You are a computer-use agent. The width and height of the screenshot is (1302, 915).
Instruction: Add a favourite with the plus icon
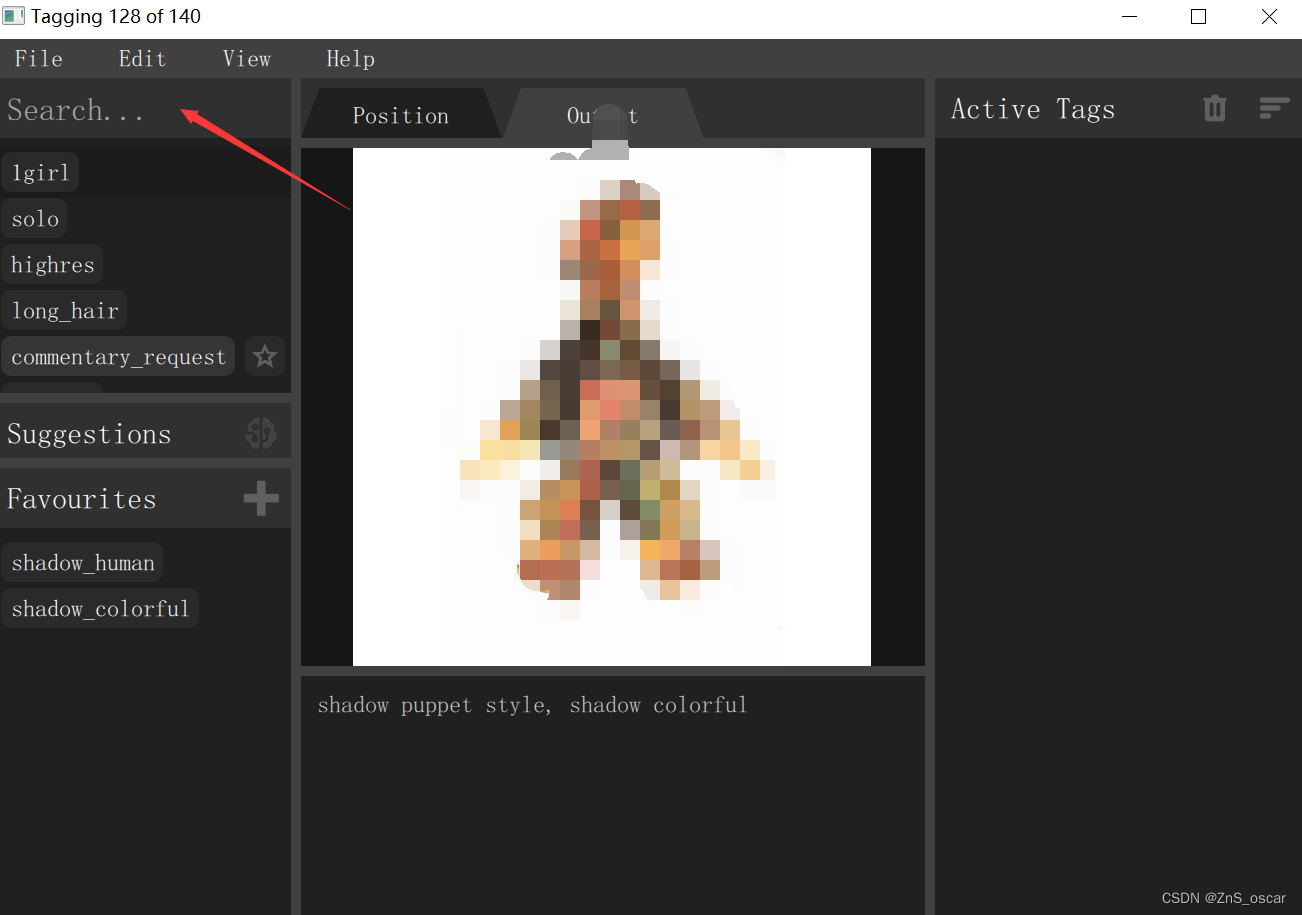[x=260, y=497]
